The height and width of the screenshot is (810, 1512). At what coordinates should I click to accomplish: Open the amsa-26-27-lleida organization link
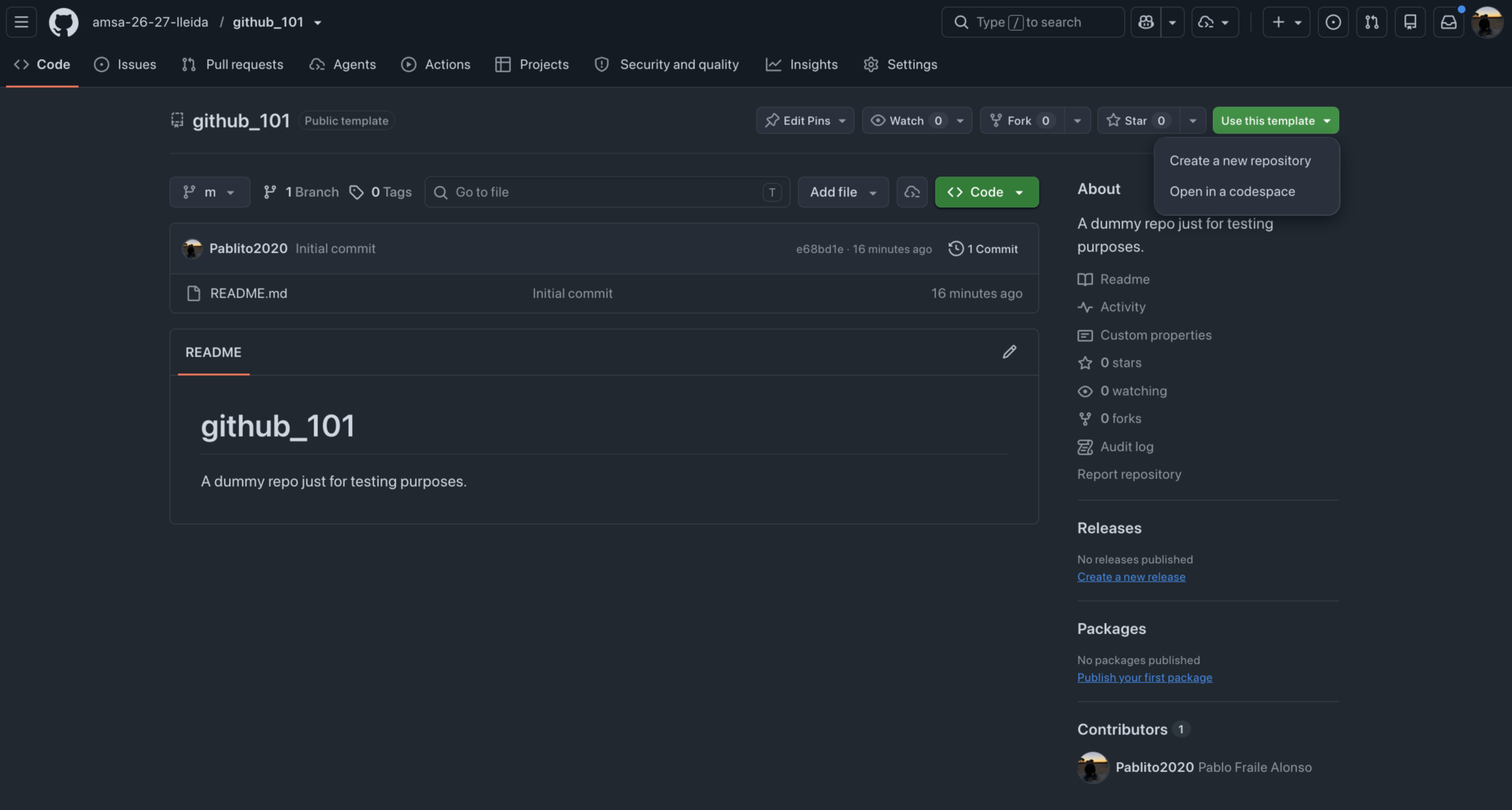pos(150,22)
